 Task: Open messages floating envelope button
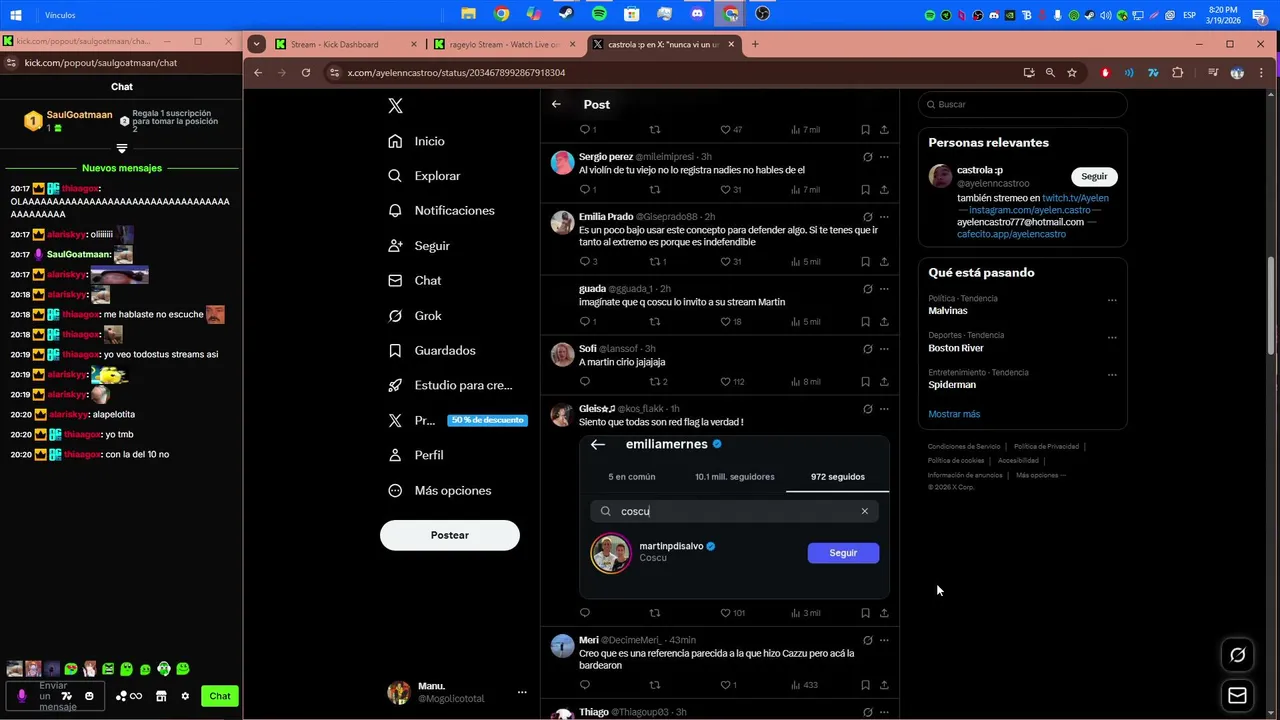[1238, 696]
